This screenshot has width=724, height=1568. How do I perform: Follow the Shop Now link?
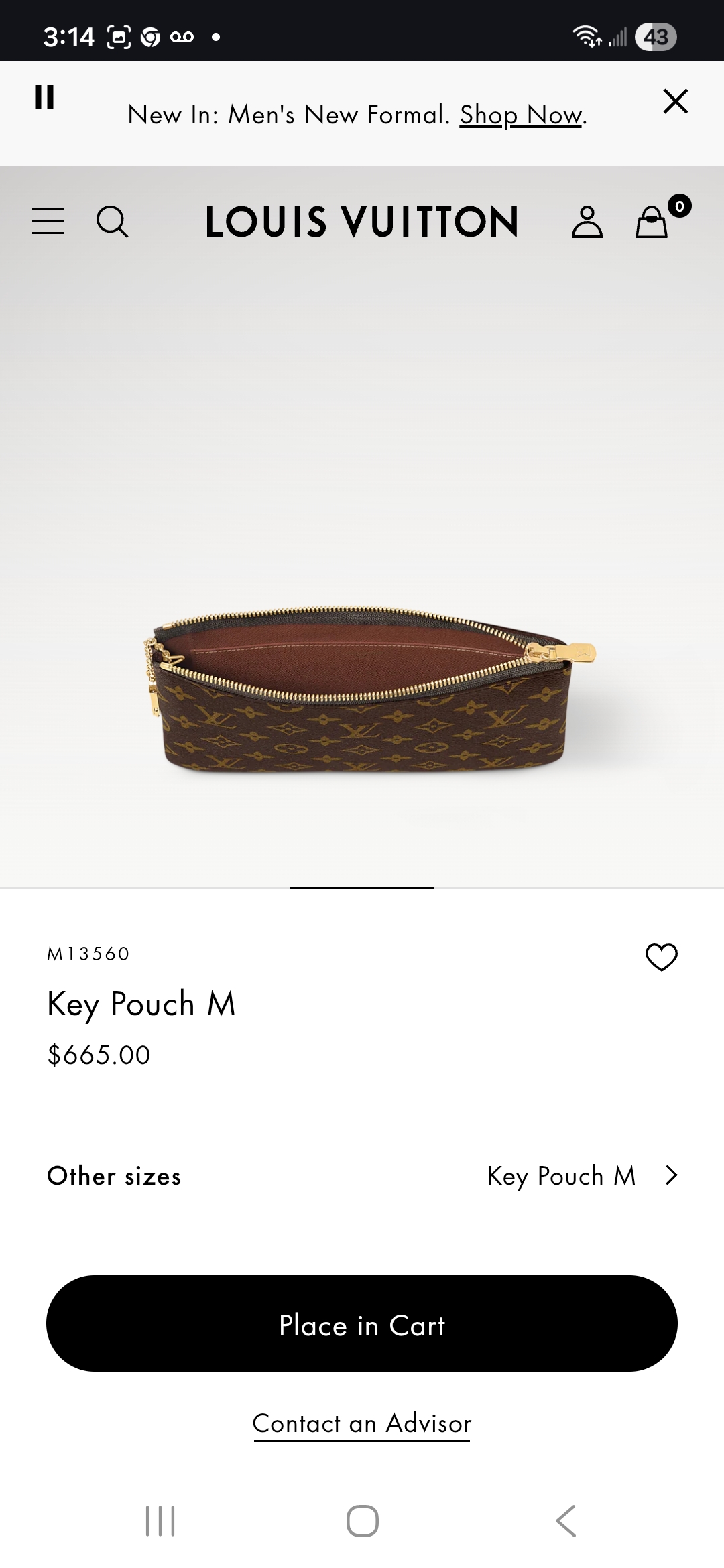tap(521, 115)
